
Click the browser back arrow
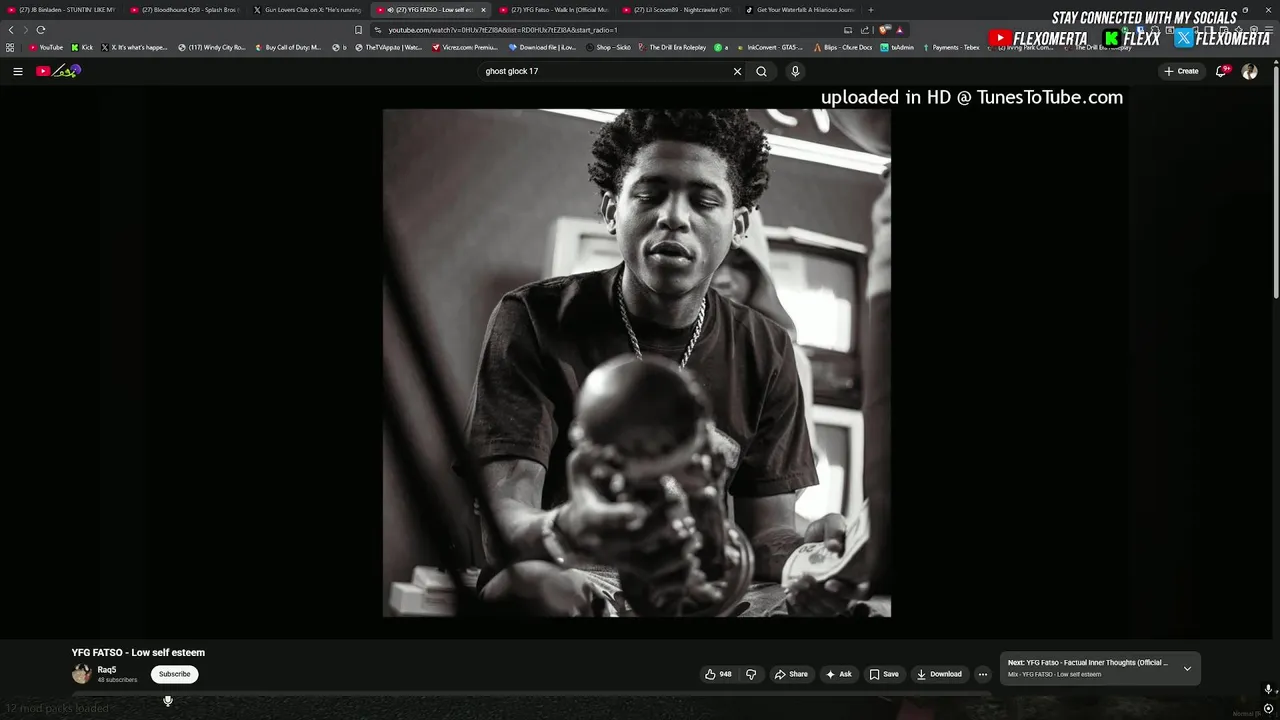(x=11, y=30)
